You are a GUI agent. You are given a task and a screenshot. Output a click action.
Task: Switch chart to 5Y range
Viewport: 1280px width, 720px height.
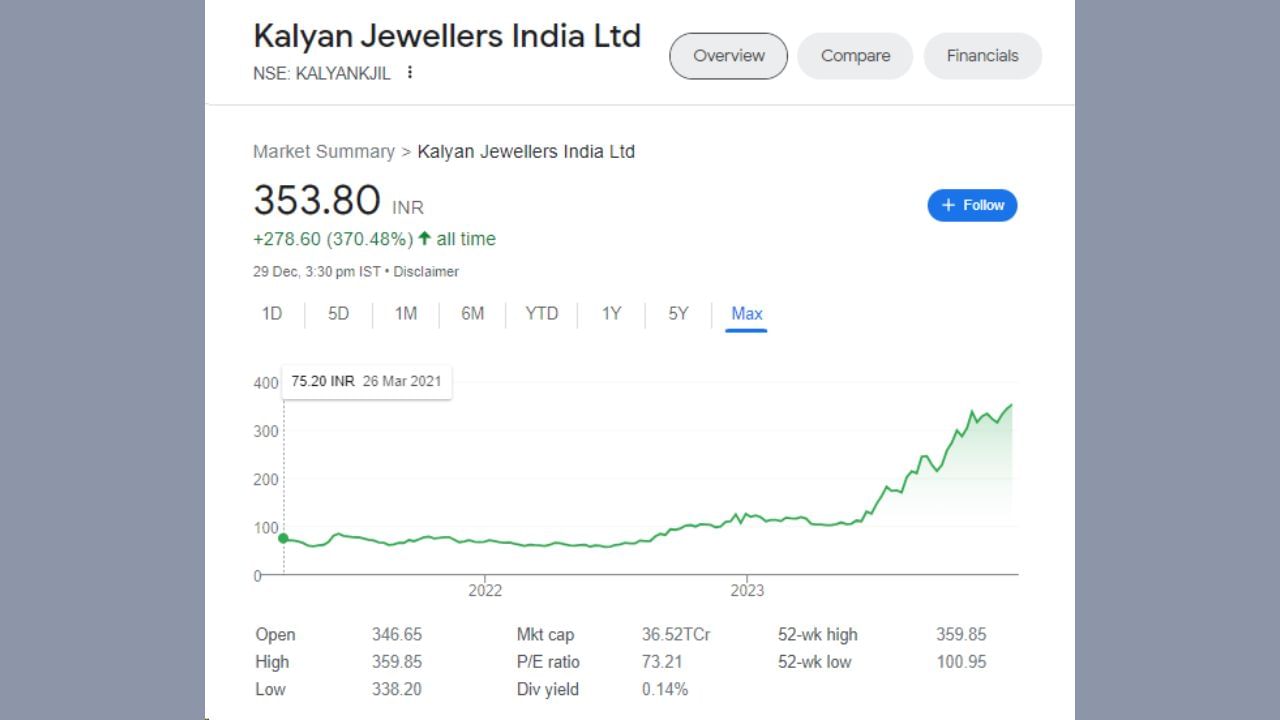678,314
